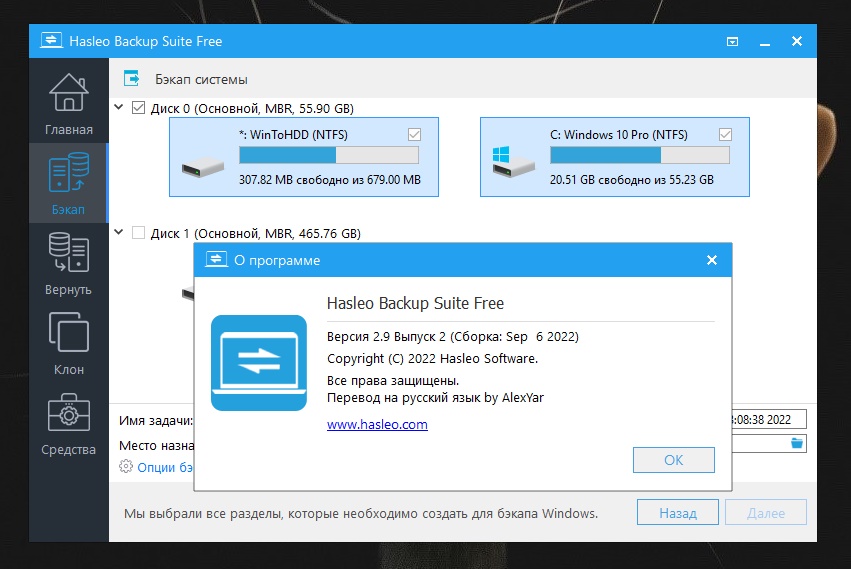Click the Hasleo logo in main title bar
Viewport: 851px width, 569px height.
click(52, 40)
